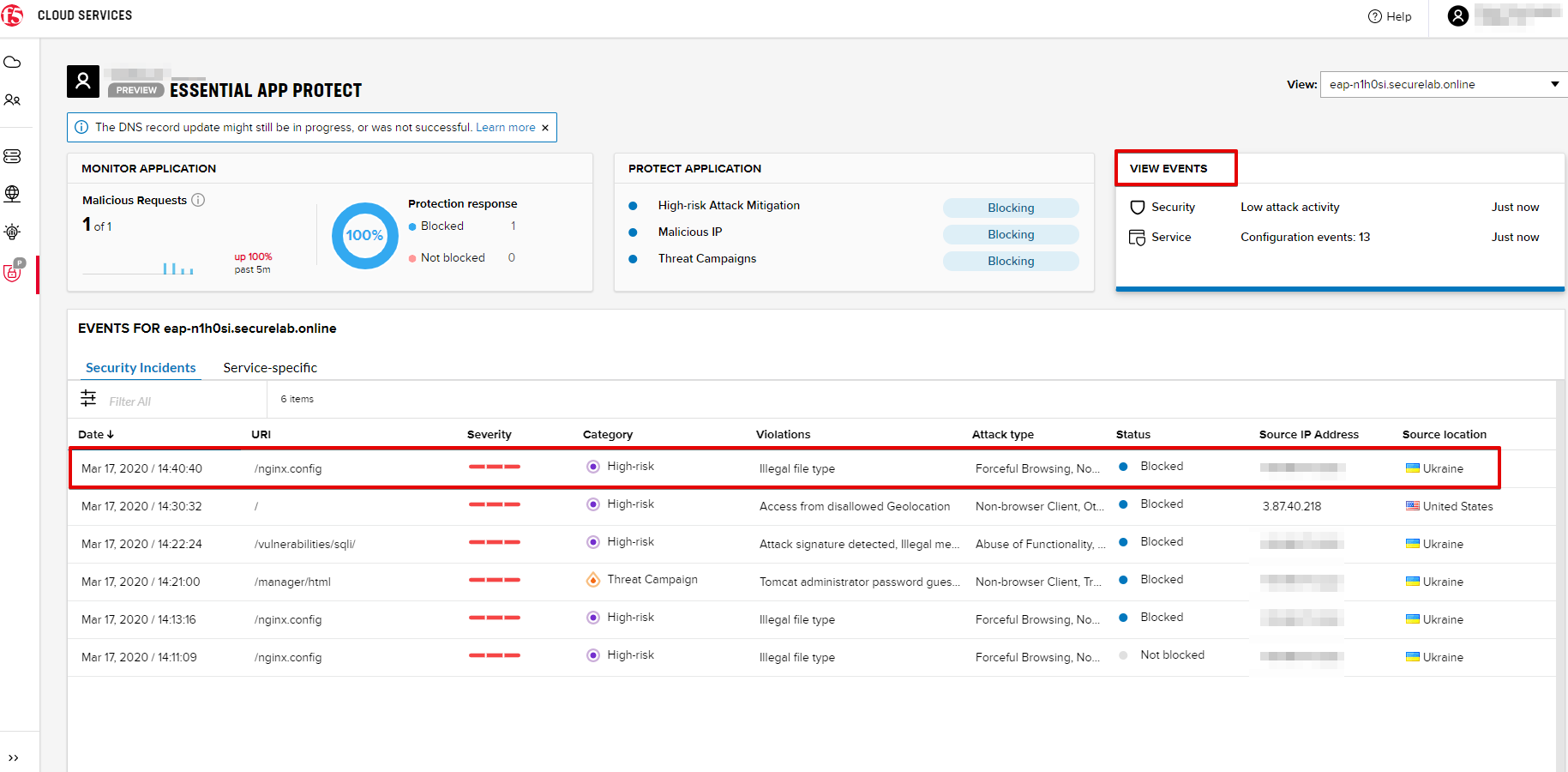Click the account avatar beside Essential App Protect
The height and width of the screenshot is (772, 1568).
(x=83, y=81)
